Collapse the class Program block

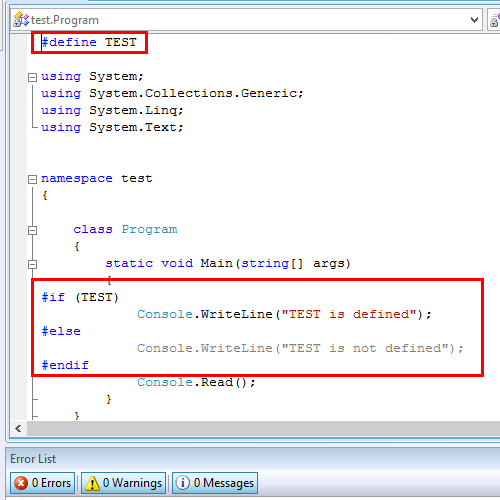click(x=32, y=230)
